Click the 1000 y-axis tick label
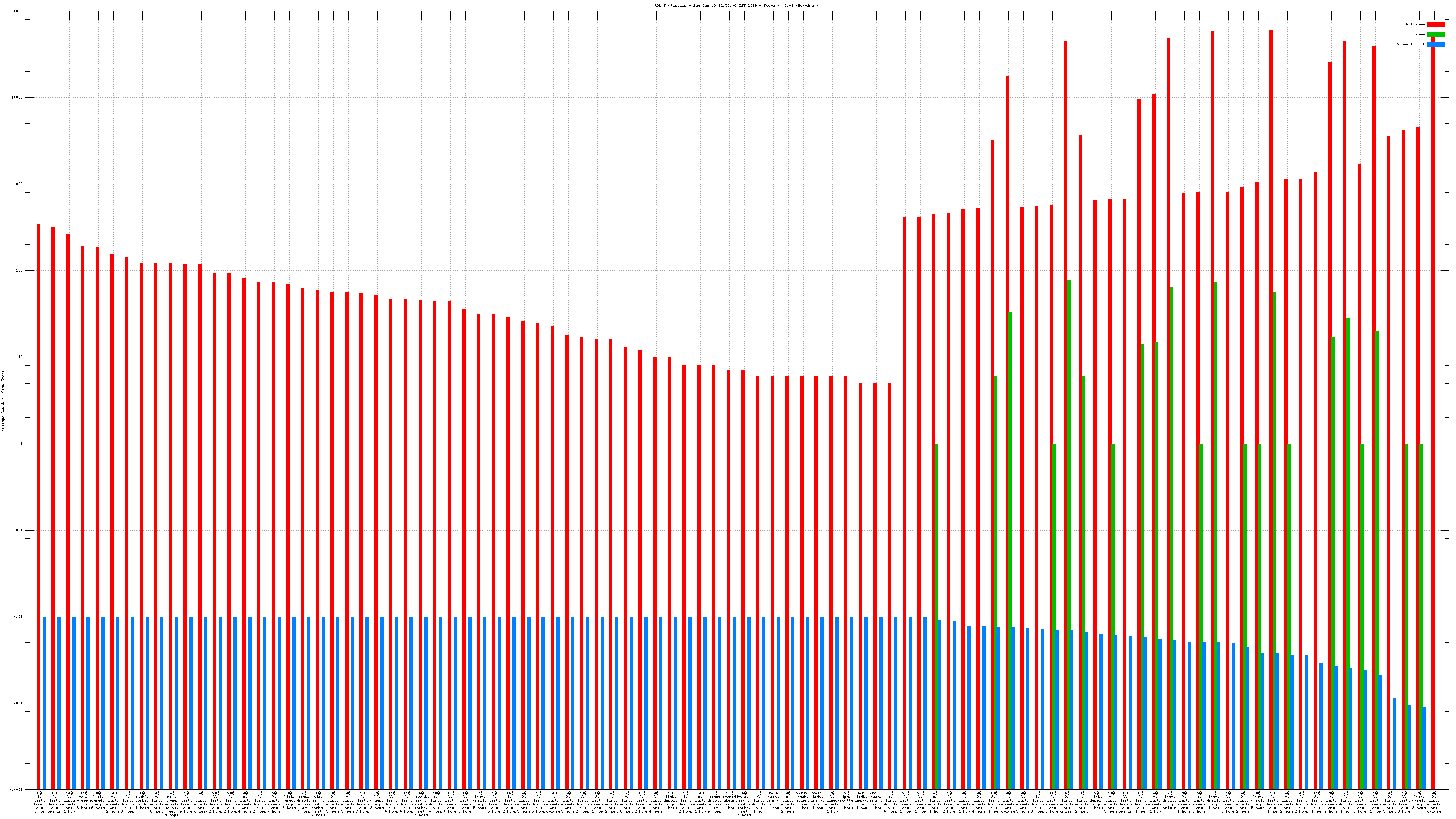The width and height of the screenshot is (1456, 819). click(18, 184)
